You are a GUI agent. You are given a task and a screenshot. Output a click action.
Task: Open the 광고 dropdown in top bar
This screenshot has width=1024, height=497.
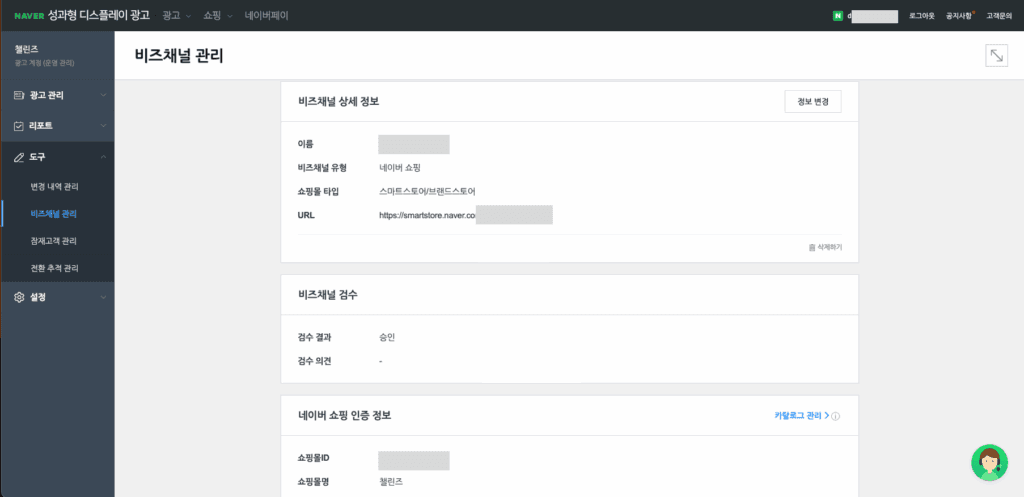(176, 16)
